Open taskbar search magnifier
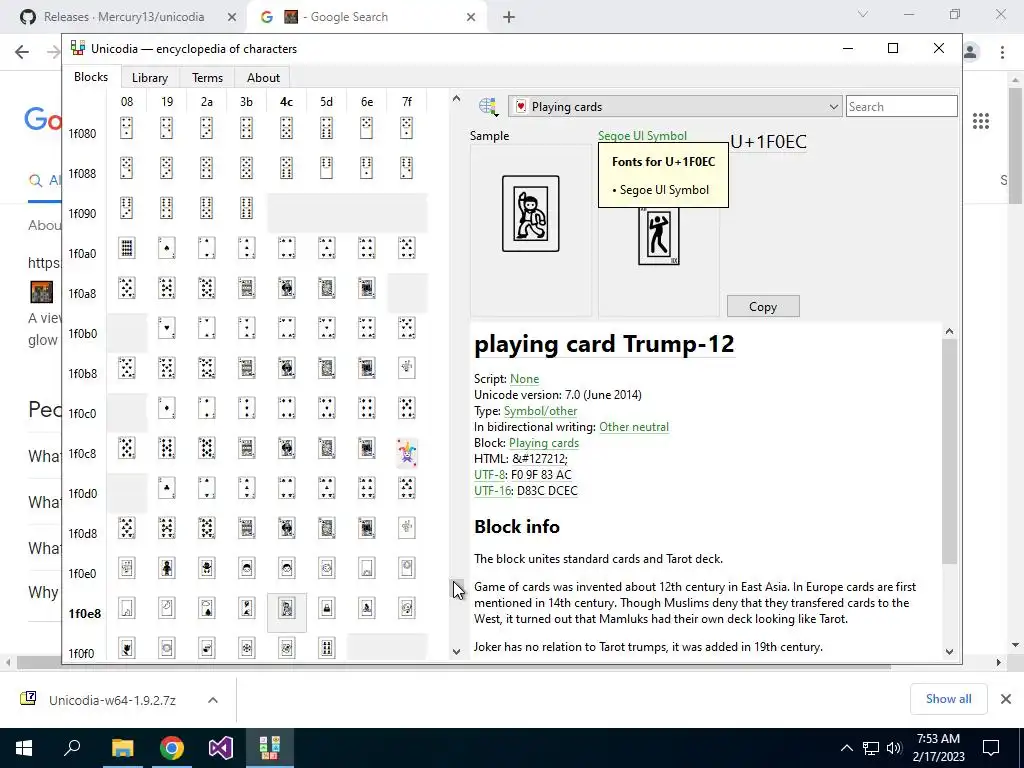 tap(72, 748)
